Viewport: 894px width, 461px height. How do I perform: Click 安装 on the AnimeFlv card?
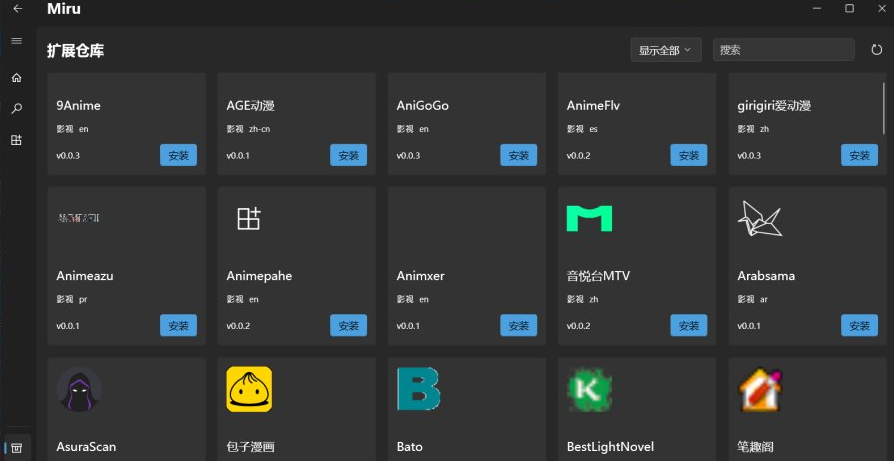688,155
